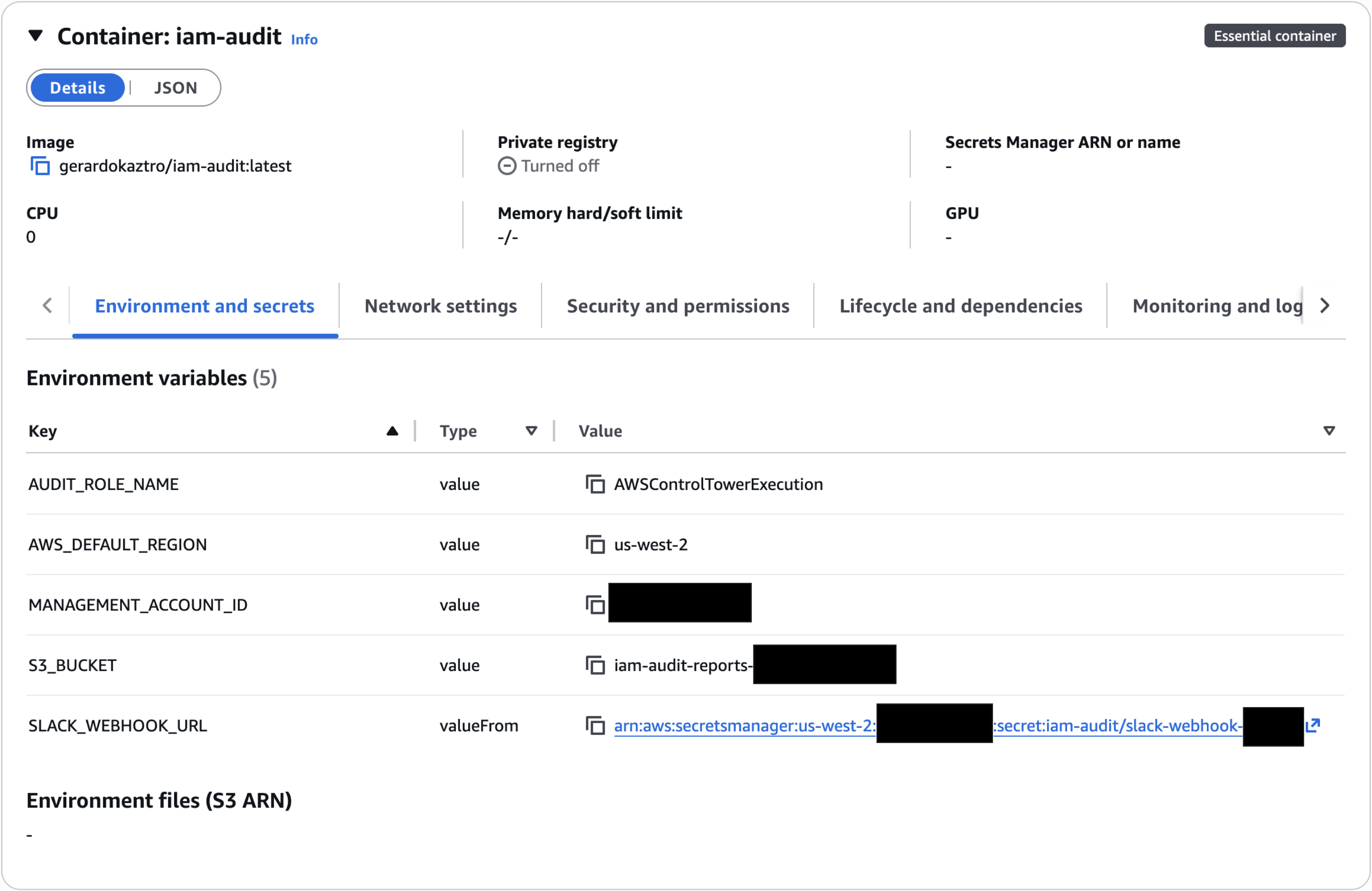Image resolution: width=1372 pixels, height=891 pixels.
Task: Switch to JSON view
Action: click(x=175, y=87)
